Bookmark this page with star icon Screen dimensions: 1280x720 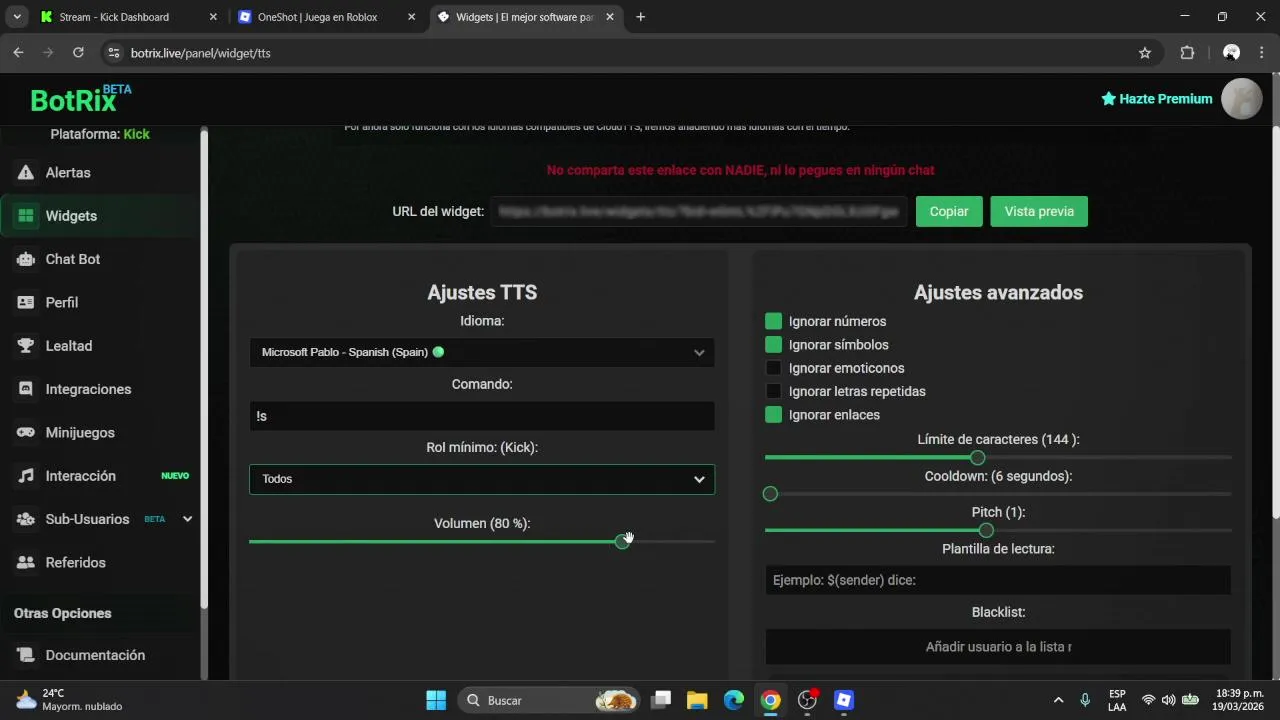[1145, 53]
